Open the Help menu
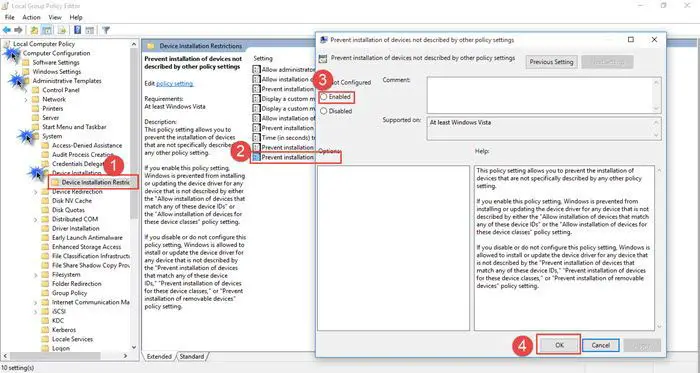 [x=76, y=17]
